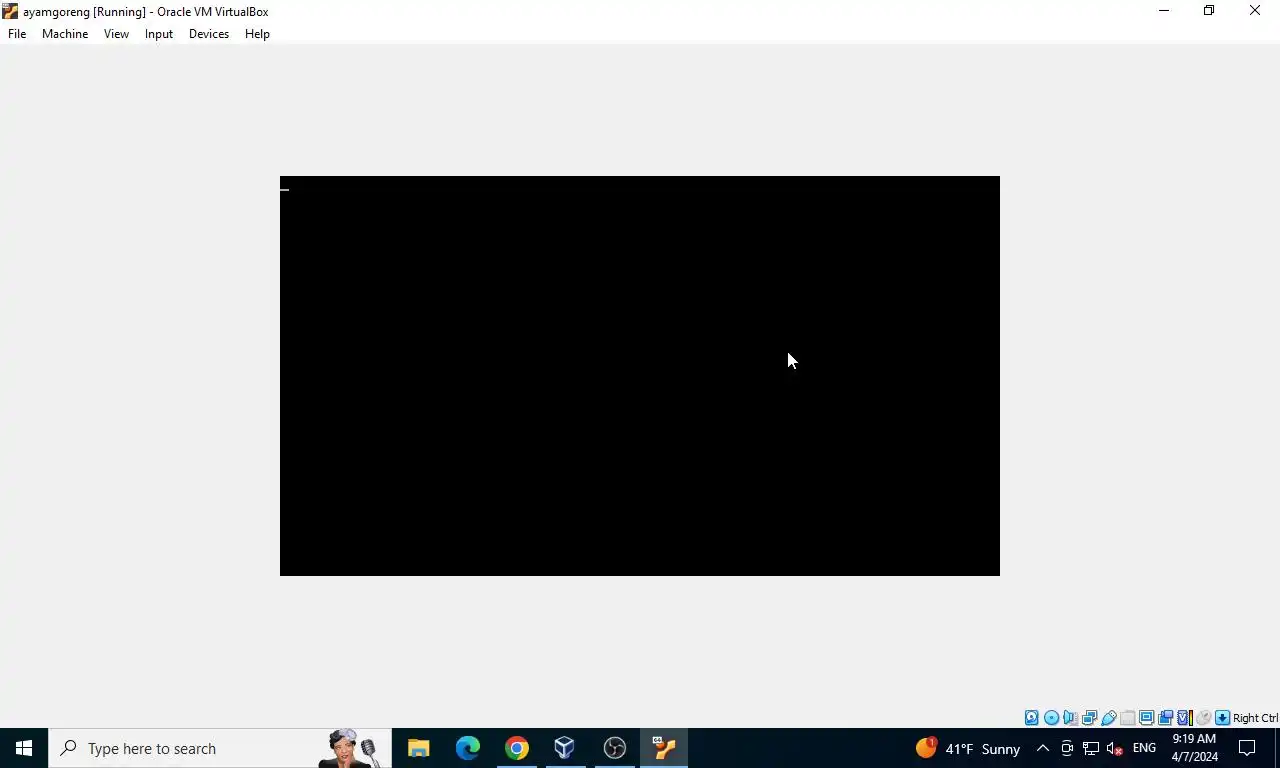Click the Meet Now tray icon
The width and height of the screenshot is (1280, 768).
pos(1067,748)
